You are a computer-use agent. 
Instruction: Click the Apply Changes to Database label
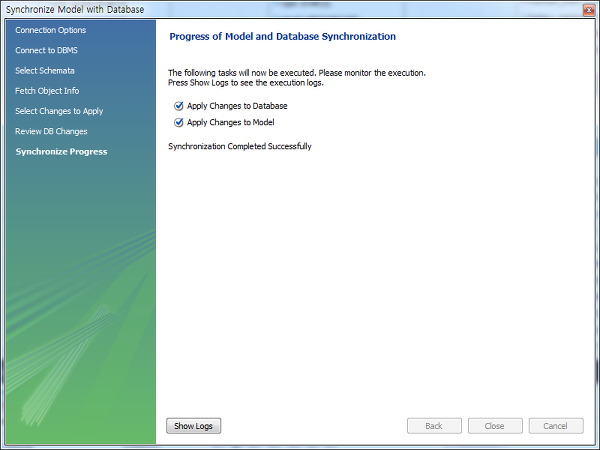click(237, 106)
